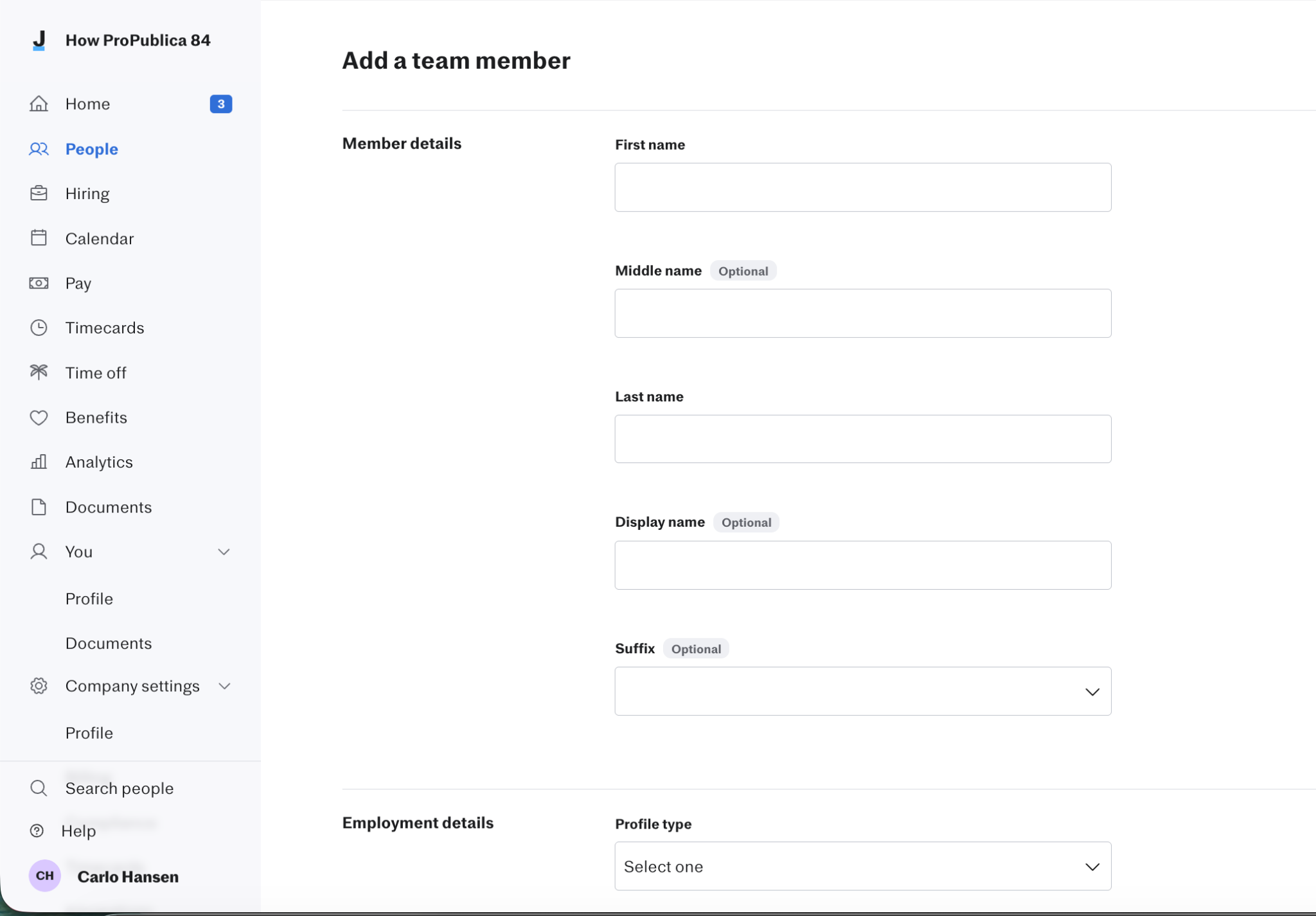1316x916 pixels.
Task: Click the Search people magnifier icon
Action: tap(39, 788)
